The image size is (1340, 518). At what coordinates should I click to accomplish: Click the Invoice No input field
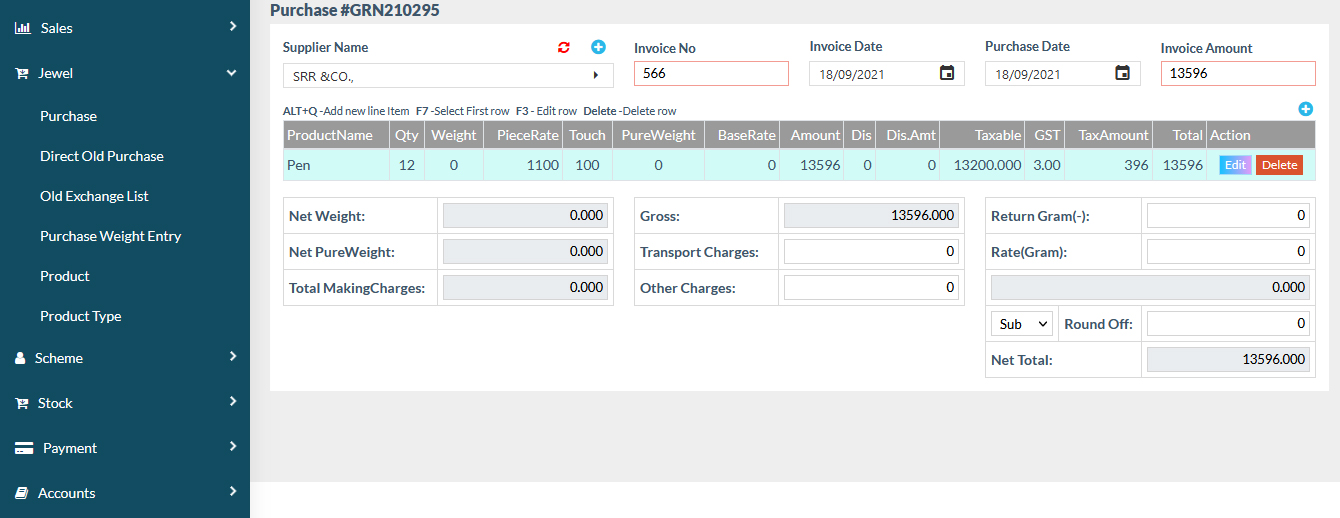coord(711,73)
